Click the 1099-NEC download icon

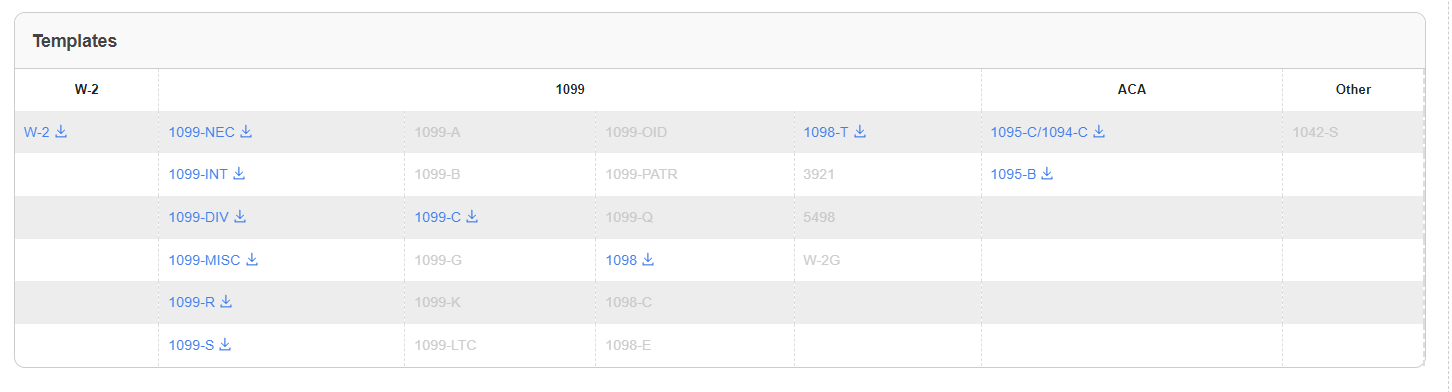pyautogui.click(x=246, y=131)
